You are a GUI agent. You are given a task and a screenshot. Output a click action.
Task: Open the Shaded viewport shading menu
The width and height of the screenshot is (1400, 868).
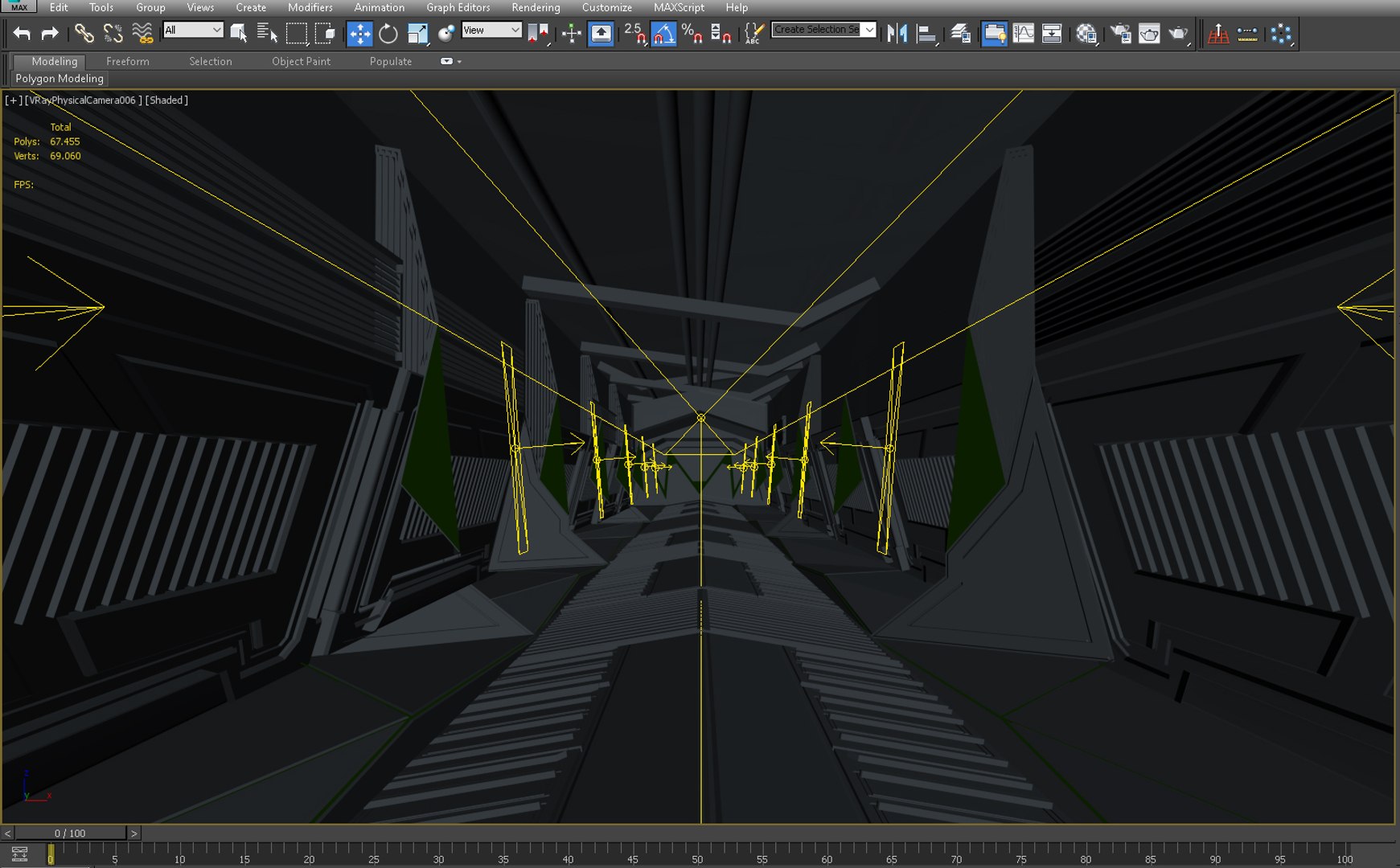point(166,100)
